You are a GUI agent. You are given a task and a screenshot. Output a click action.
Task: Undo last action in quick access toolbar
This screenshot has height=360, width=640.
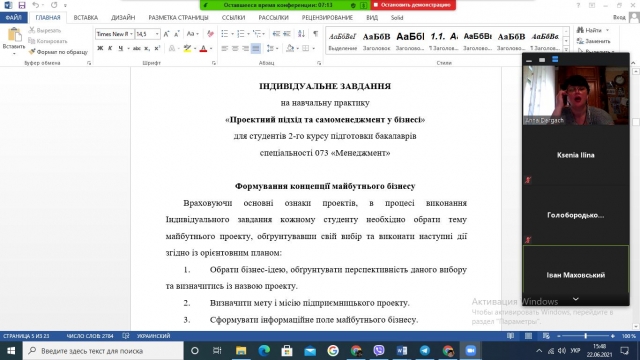coord(36,5)
